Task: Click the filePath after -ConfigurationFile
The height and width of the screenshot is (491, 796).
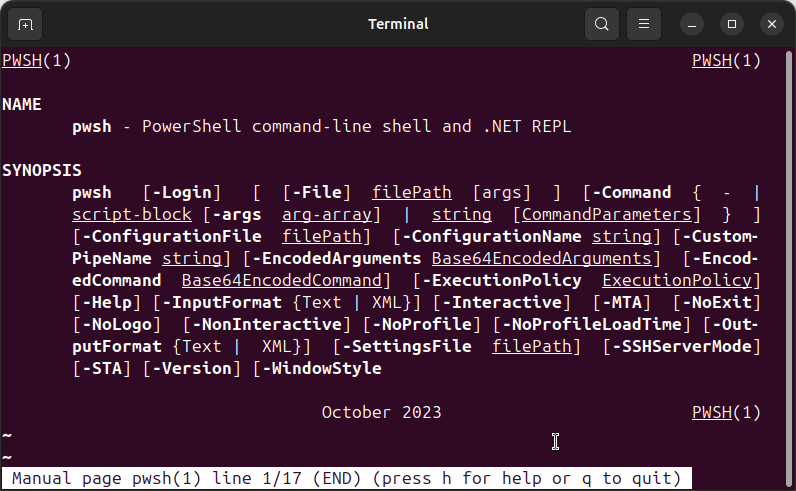Action: [x=322, y=237]
